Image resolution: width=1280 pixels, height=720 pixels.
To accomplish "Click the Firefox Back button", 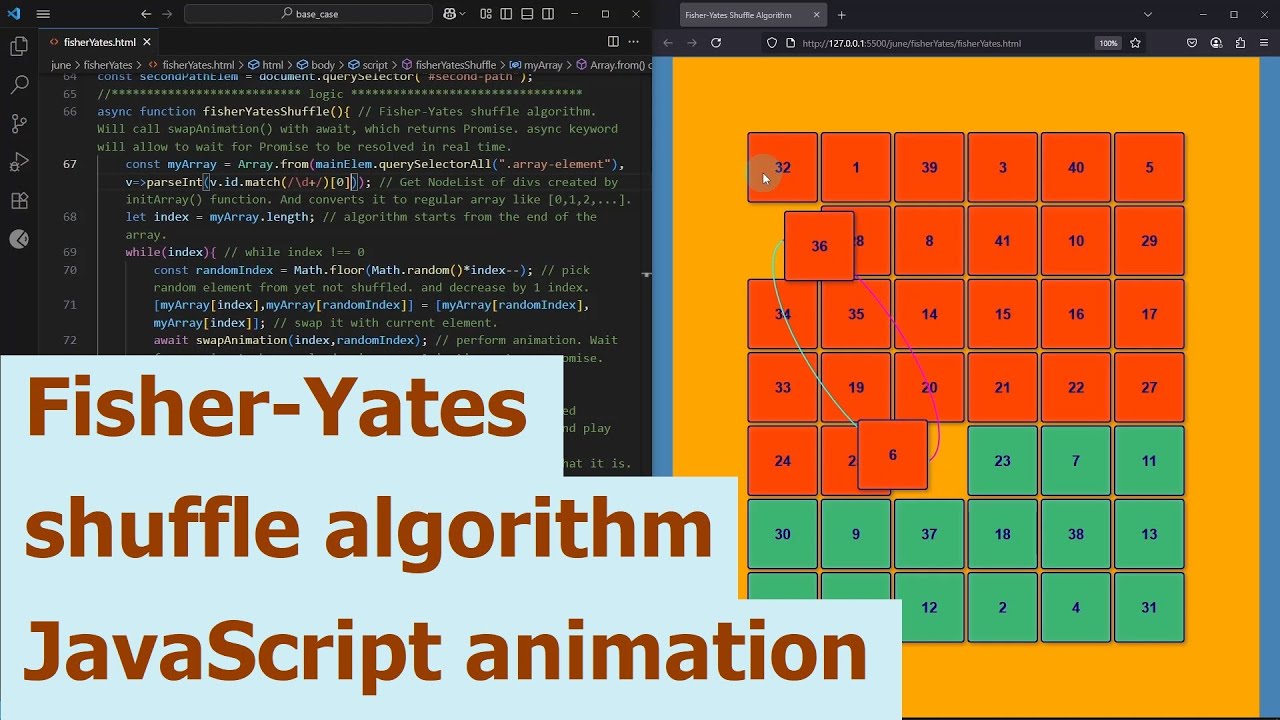I will click(x=668, y=43).
